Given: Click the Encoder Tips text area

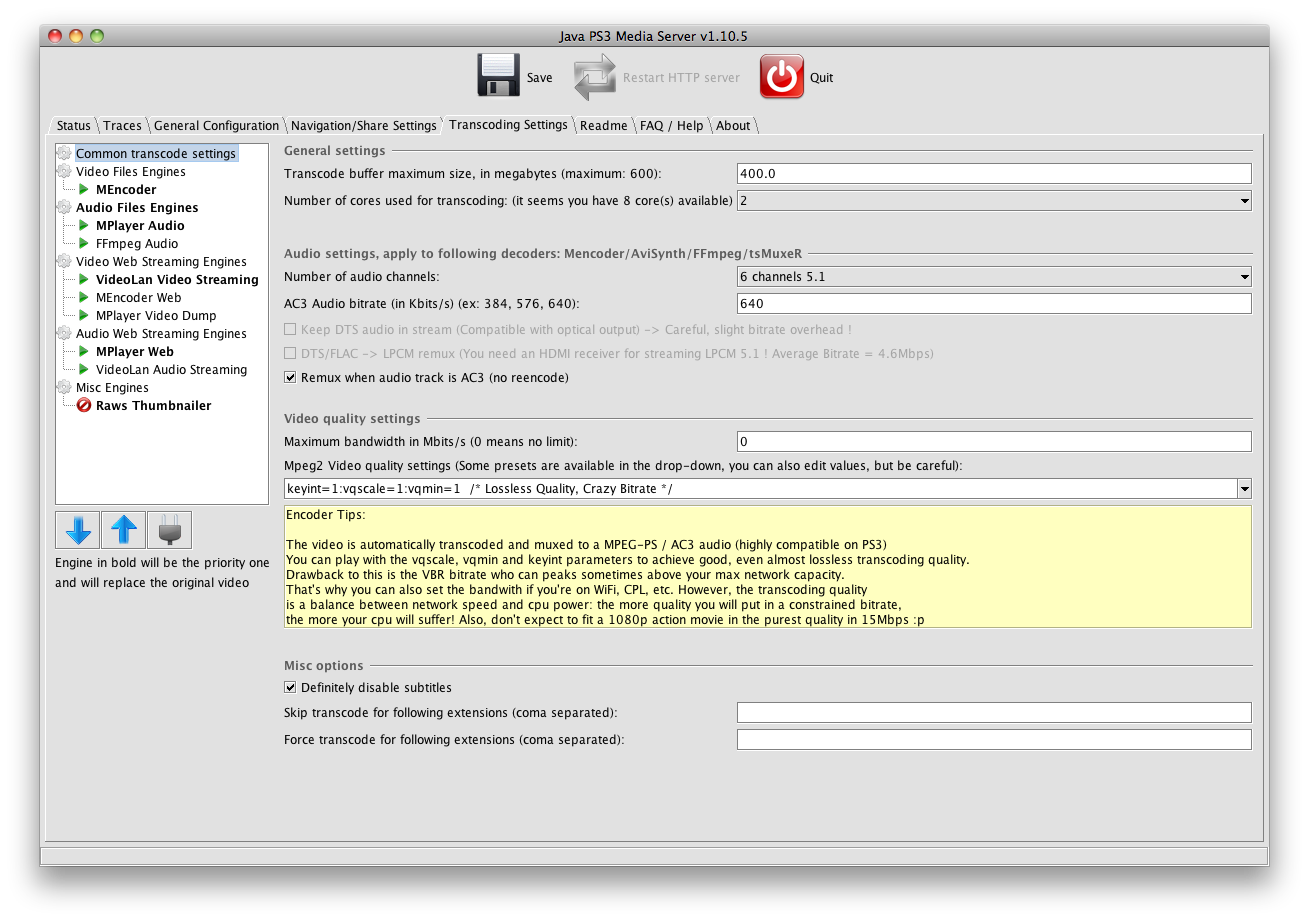Looking at the screenshot, I should pyautogui.click(x=768, y=567).
